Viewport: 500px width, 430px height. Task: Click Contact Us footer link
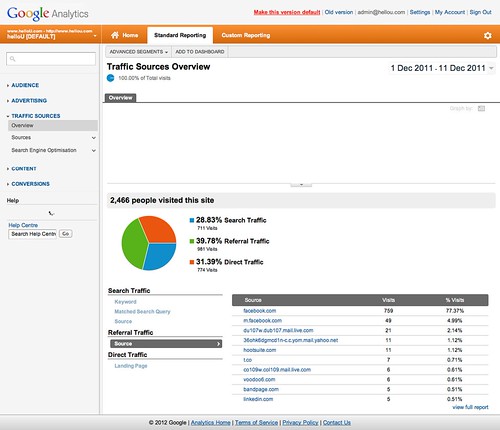(337, 423)
